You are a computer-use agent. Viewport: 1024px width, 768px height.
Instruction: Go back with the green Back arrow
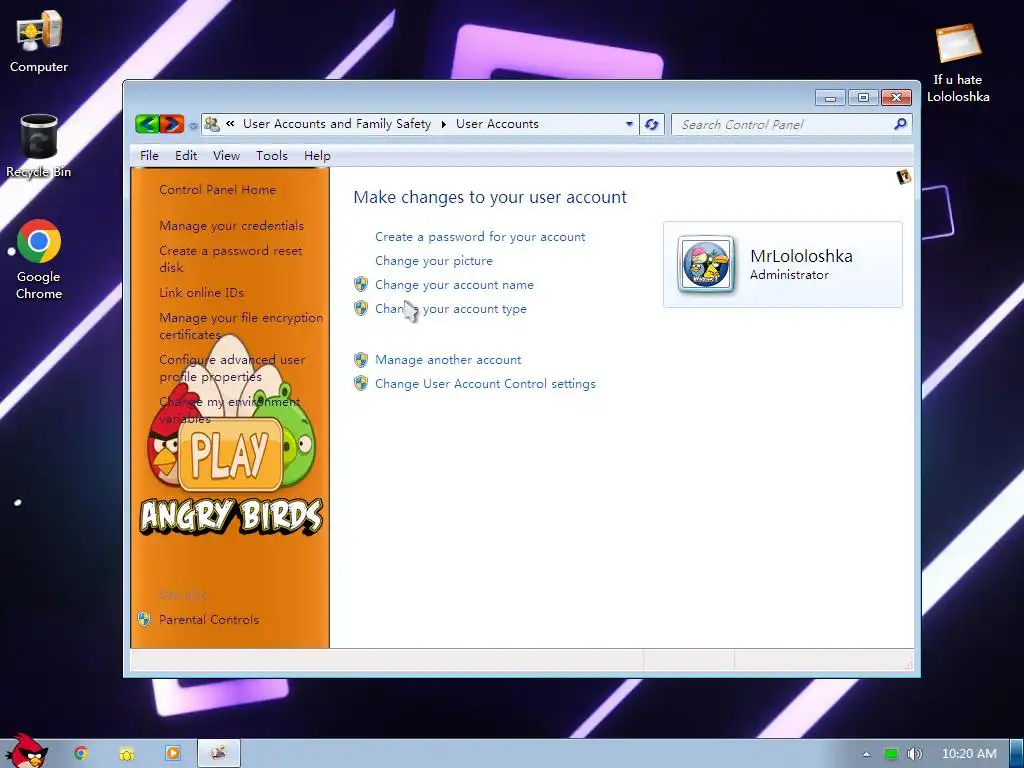(x=147, y=123)
